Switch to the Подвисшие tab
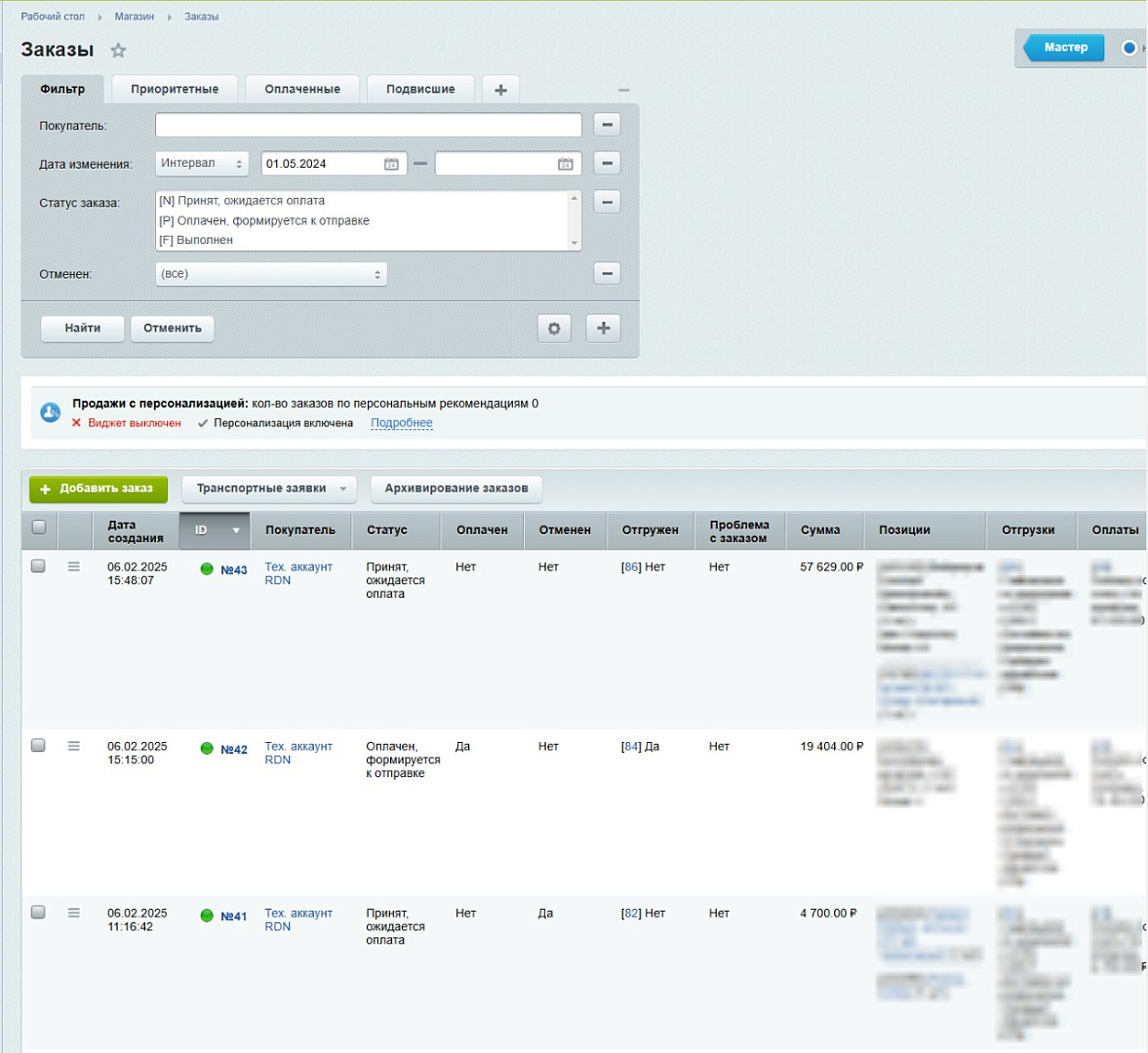 click(x=420, y=90)
